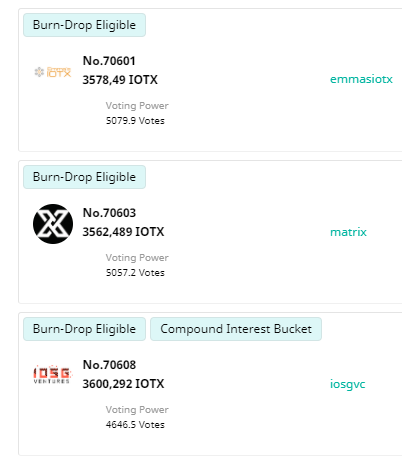Click the Compound Interest Bucket tag
Image resolution: width=402 pixels, height=472 pixels.
[x=236, y=329]
